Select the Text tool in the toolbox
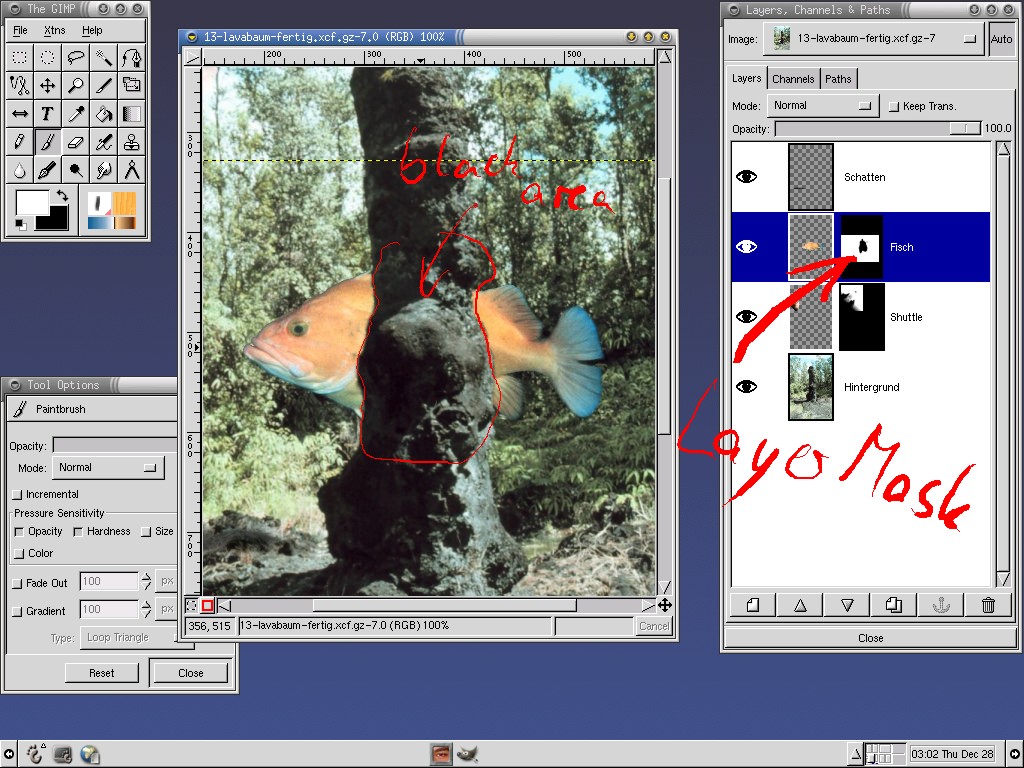 (47, 113)
